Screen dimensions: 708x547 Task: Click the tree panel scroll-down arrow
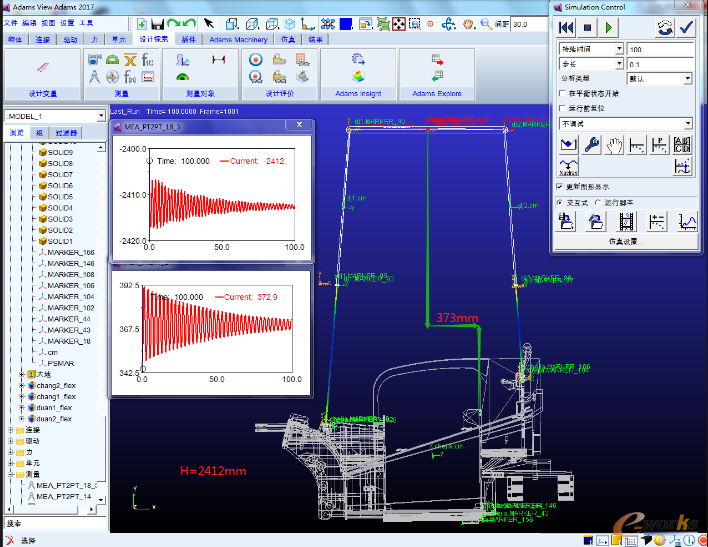click(101, 500)
